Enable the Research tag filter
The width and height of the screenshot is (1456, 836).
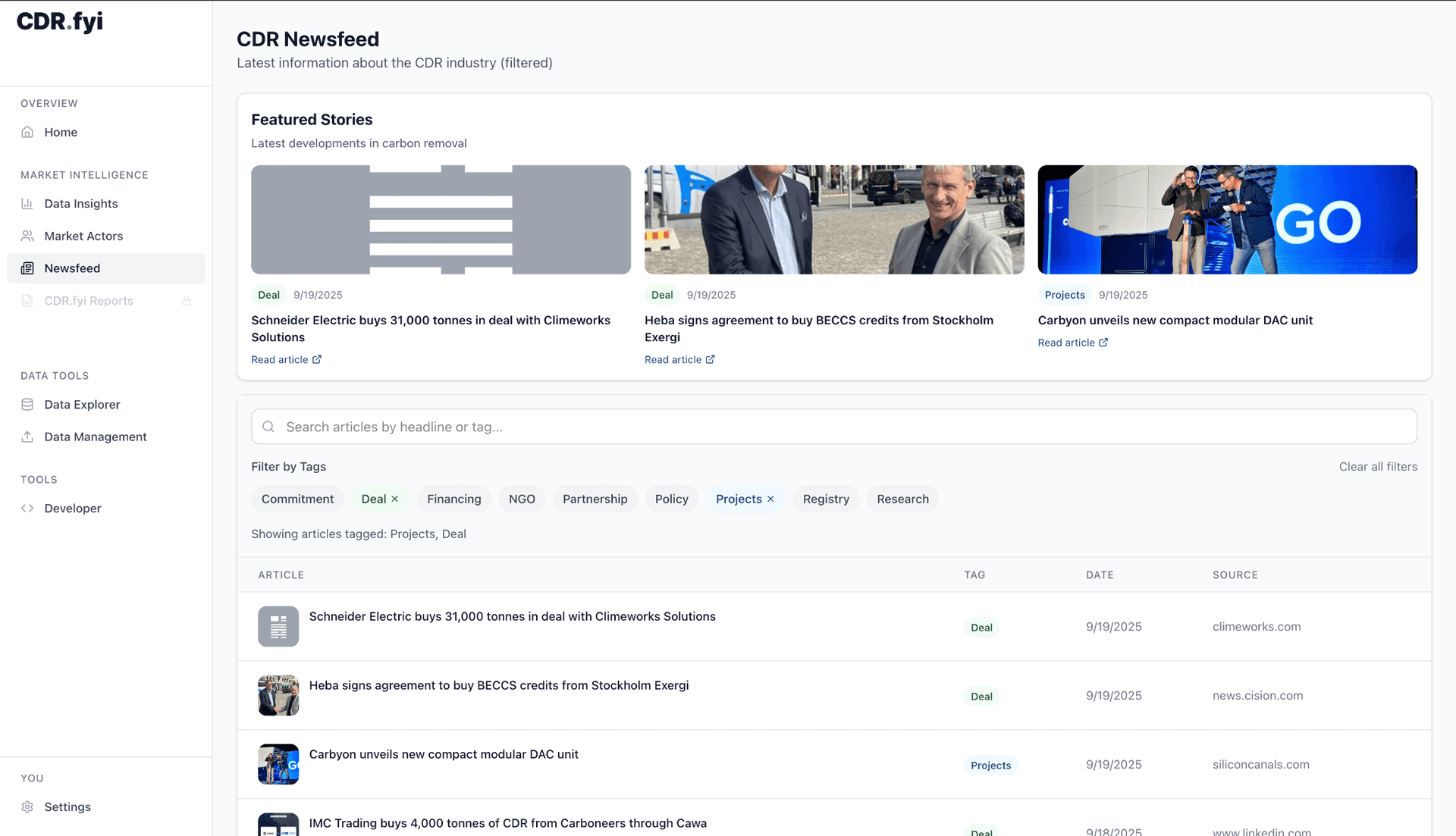[x=902, y=499]
